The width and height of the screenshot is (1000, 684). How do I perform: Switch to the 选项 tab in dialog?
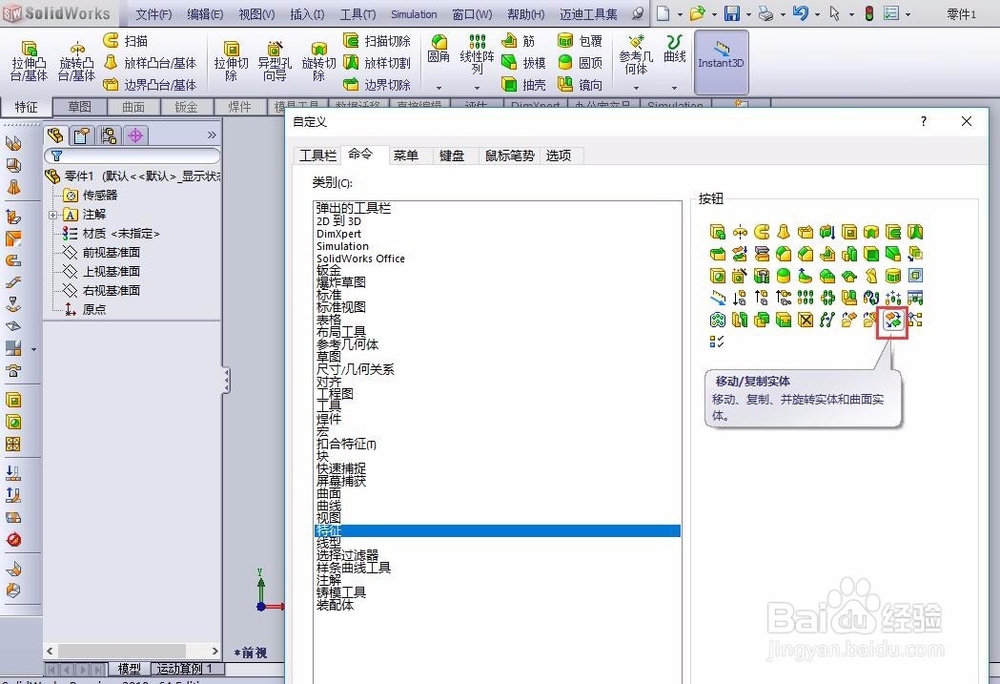point(558,156)
